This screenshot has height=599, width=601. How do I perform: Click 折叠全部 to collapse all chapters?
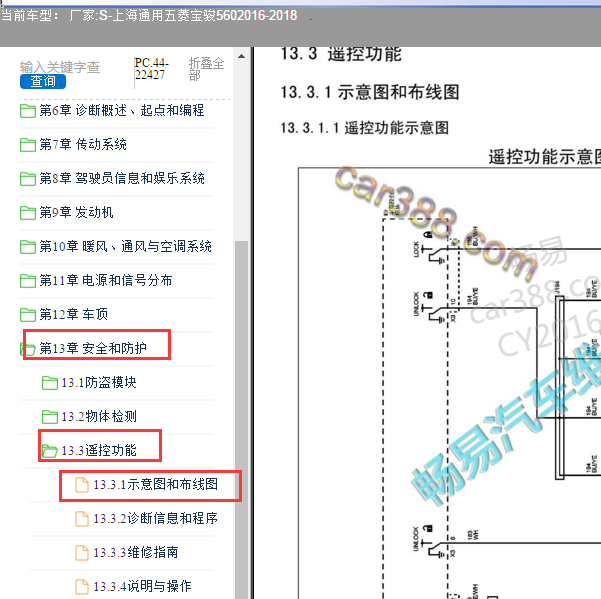click(x=206, y=69)
